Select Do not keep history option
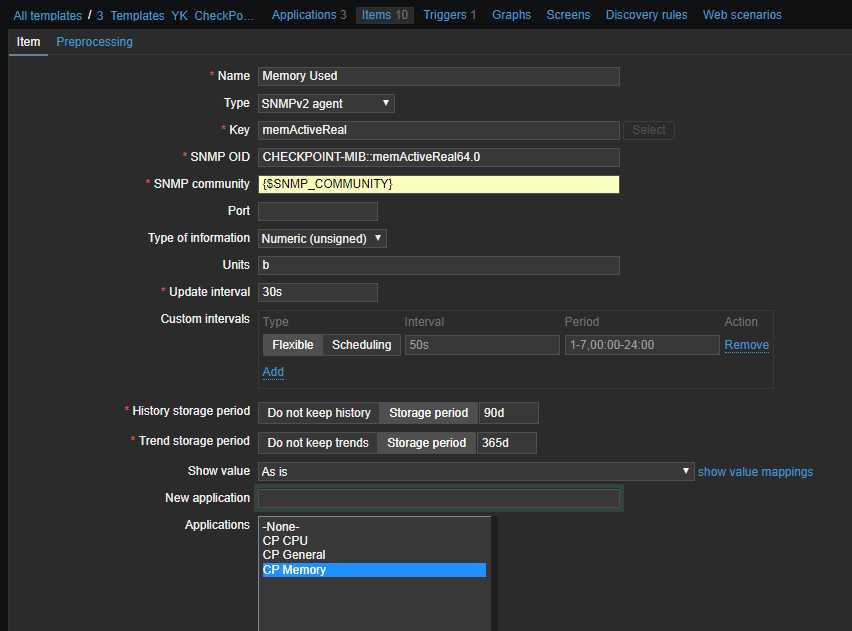 tap(319, 413)
